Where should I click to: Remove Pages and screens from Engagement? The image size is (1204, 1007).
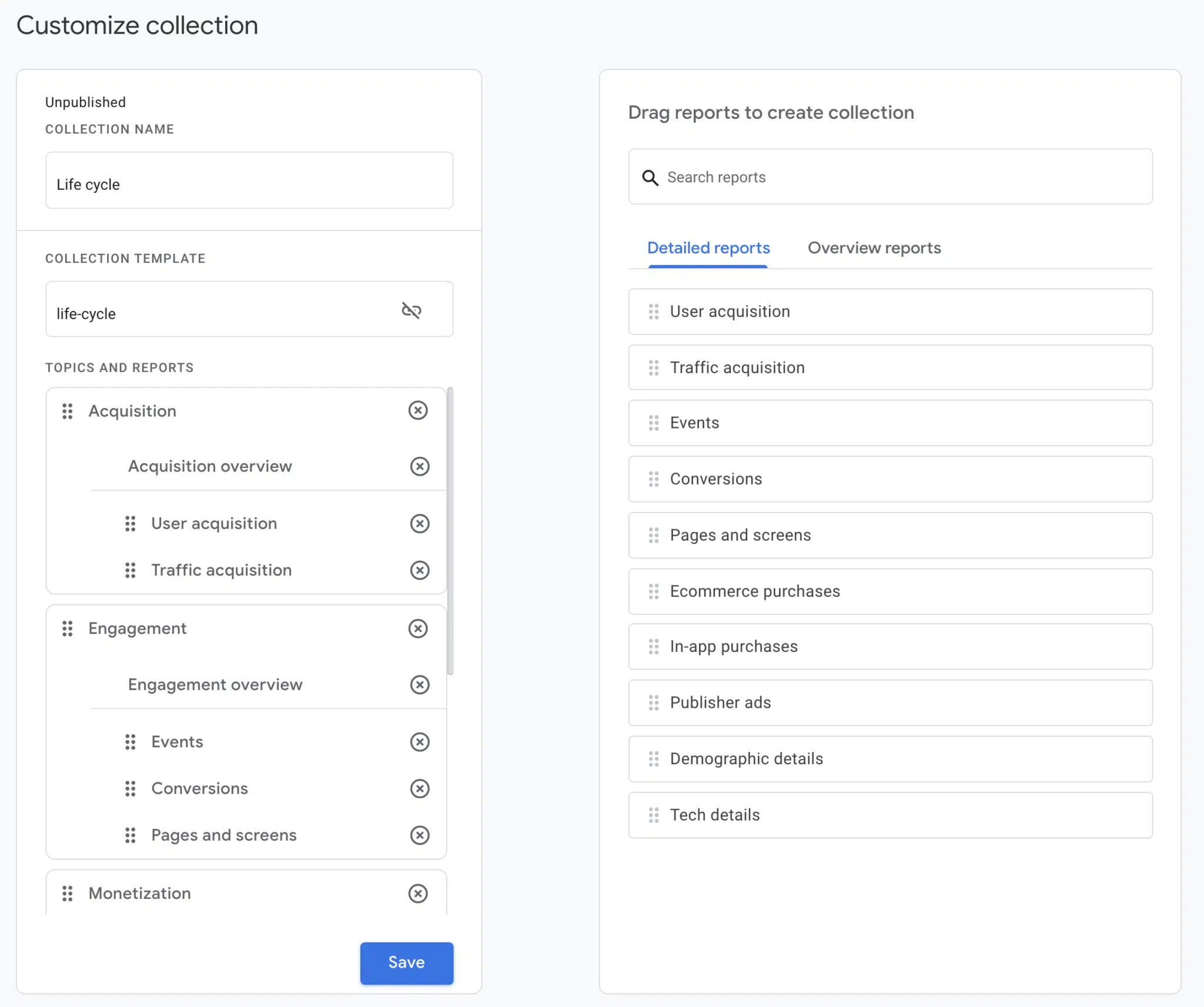420,835
